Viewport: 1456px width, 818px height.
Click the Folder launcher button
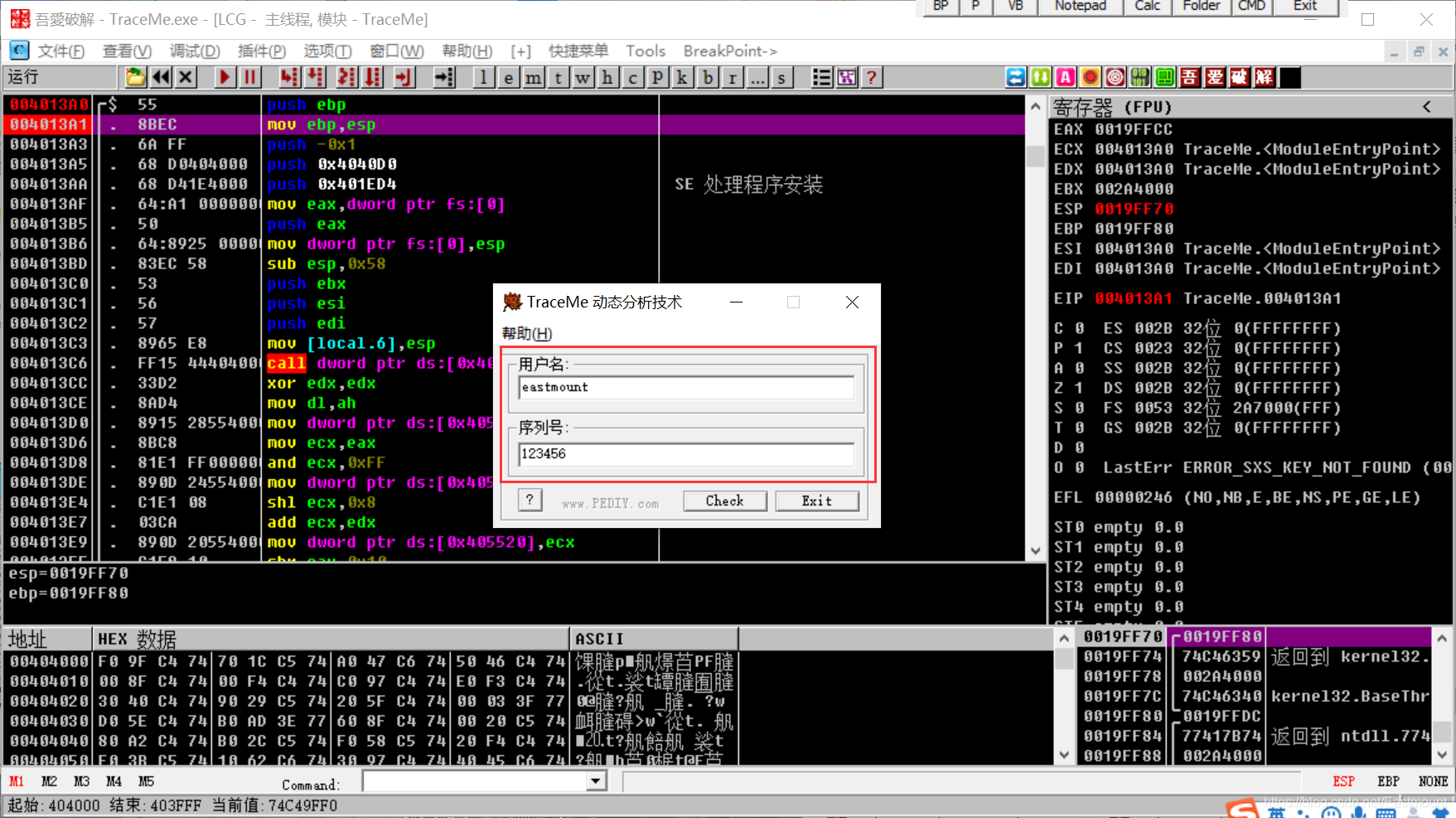coord(1201,7)
